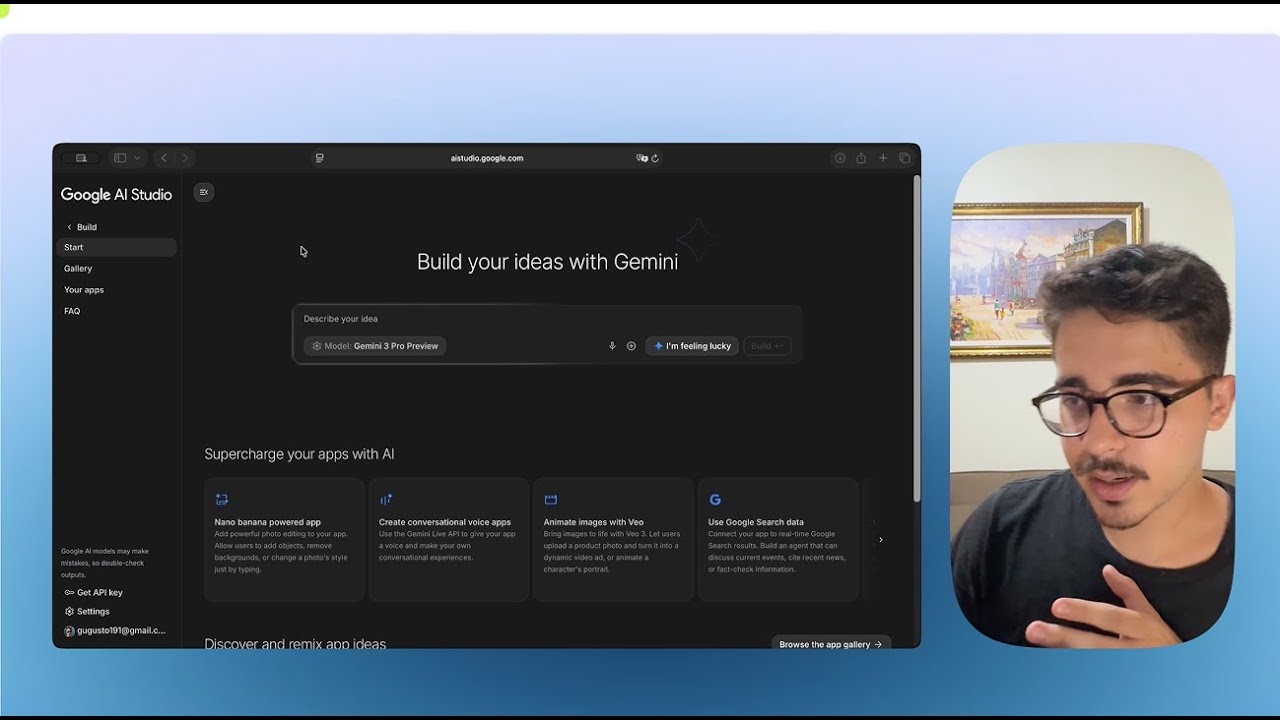Open the page reader icon in address bar
Screen dimensions: 1280x720
(x=319, y=158)
